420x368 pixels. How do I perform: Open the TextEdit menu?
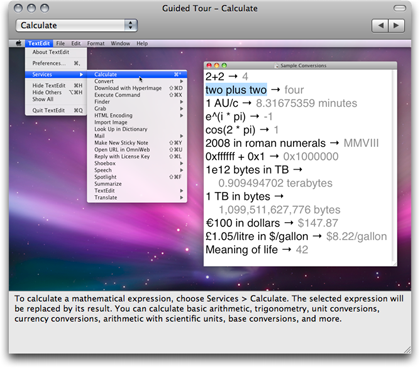point(39,43)
